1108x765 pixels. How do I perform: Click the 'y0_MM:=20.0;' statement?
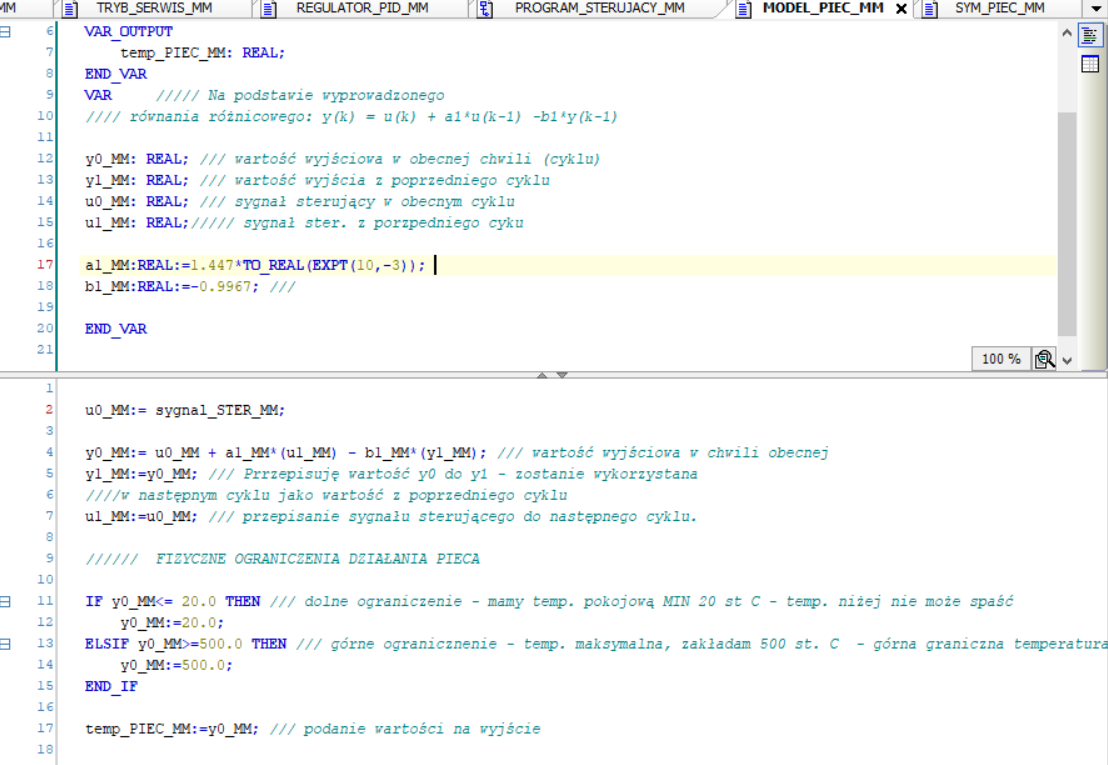172,622
